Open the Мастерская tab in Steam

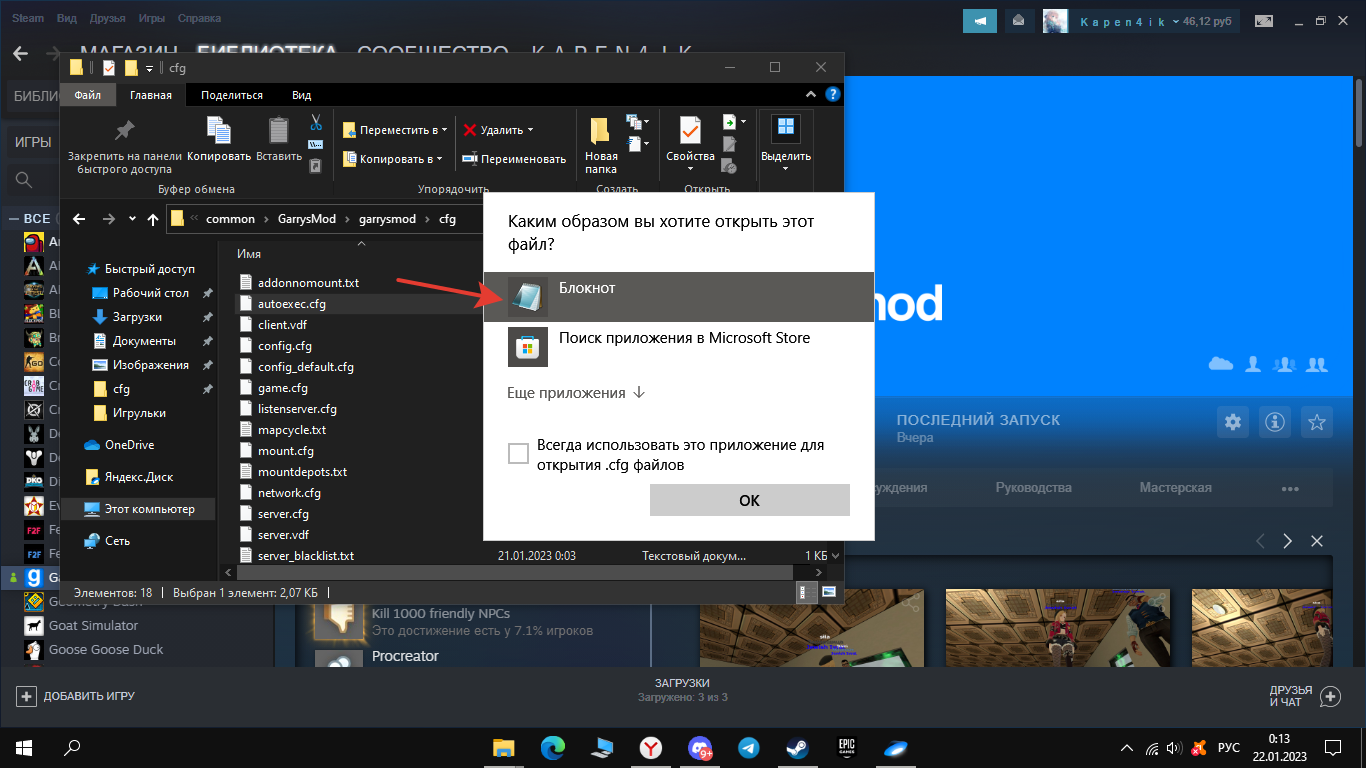coord(1175,488)
